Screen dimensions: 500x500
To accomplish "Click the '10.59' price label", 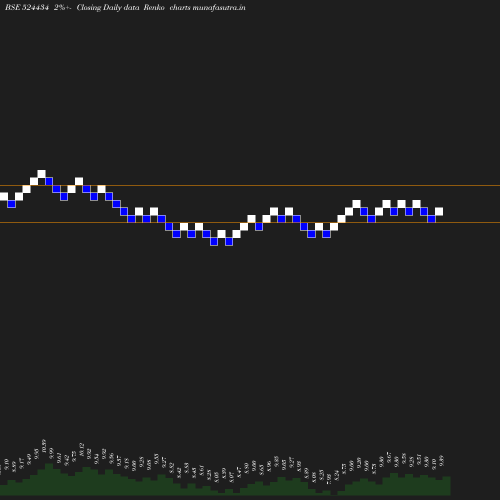I will point(44,446).
